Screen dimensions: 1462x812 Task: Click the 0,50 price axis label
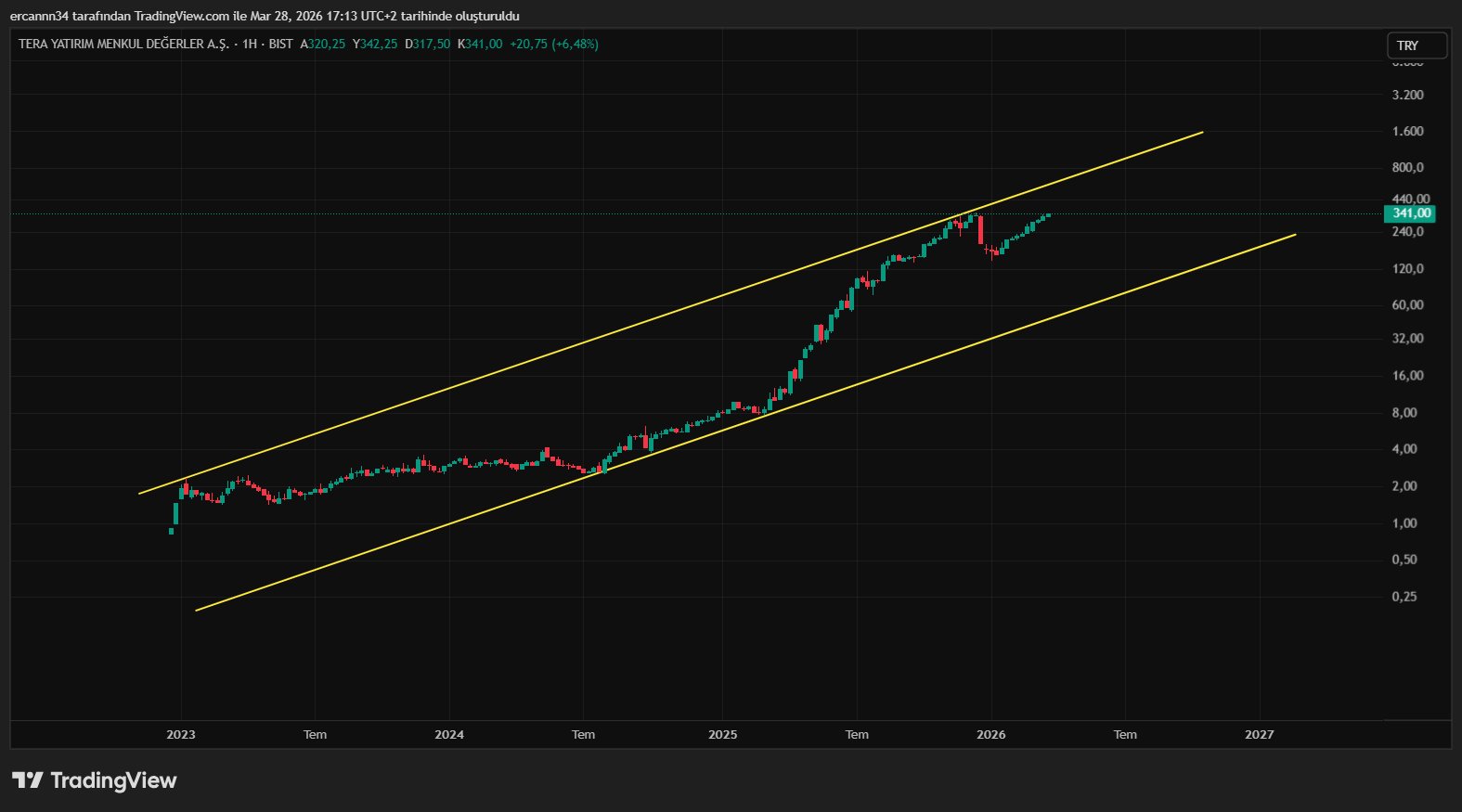click(x=1404, y=559)
